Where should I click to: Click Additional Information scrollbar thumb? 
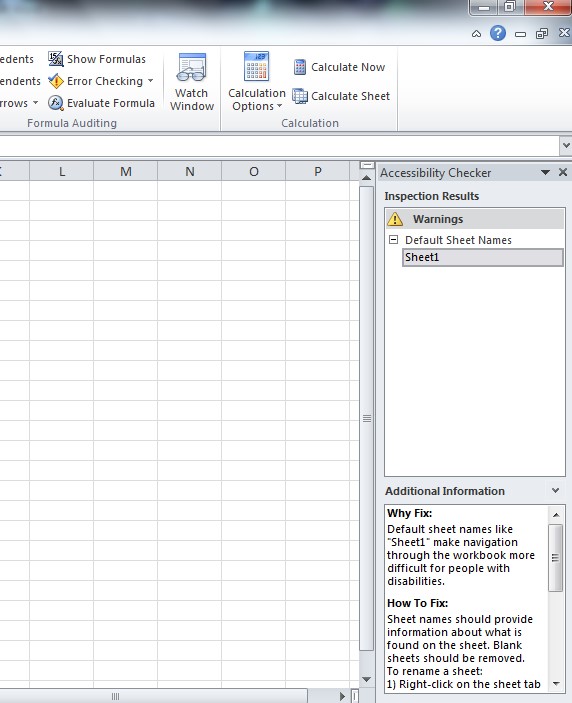point(556,558)
